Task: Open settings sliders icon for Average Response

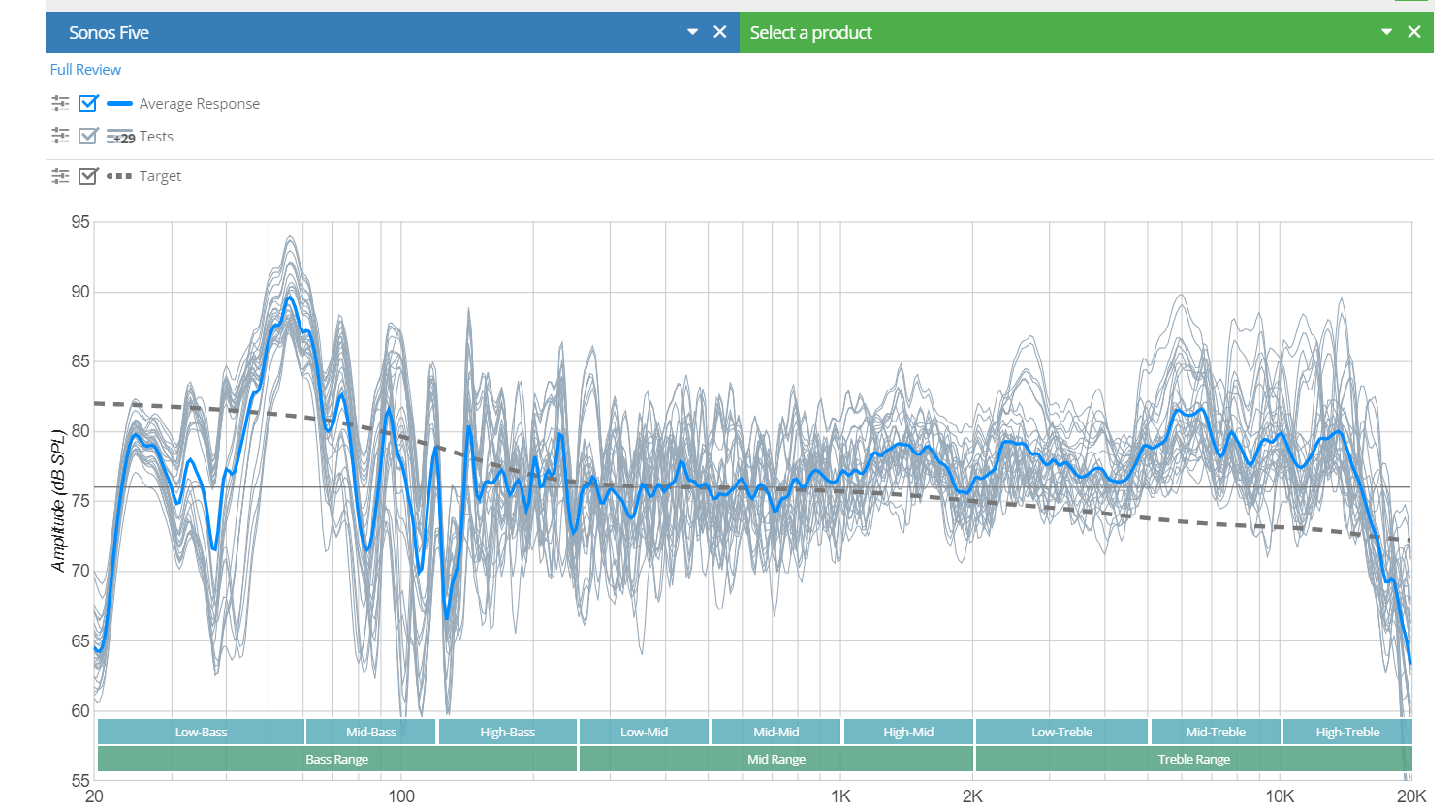Action: pyautogui.click(x=60, y=103)
